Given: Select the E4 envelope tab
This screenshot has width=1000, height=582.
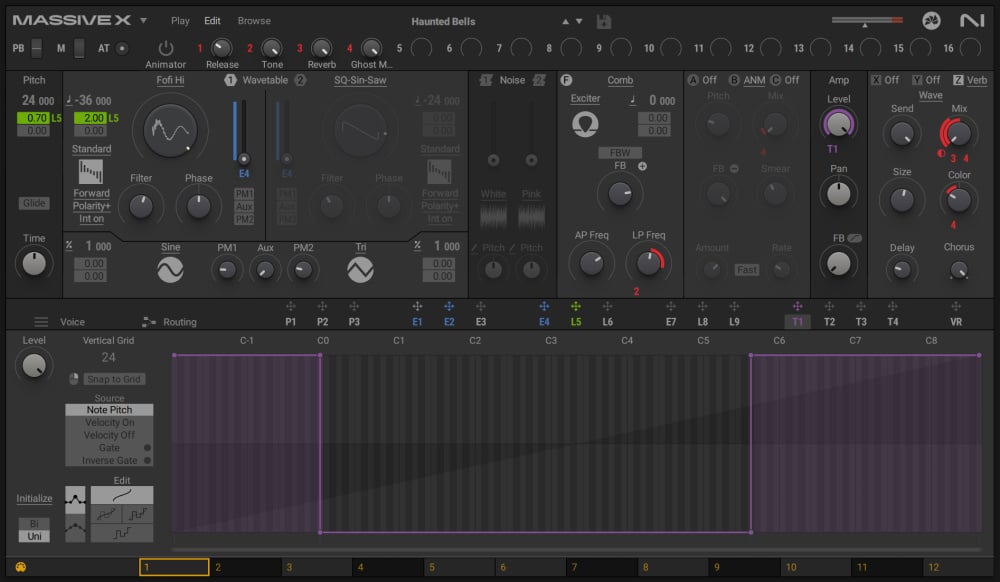Looking at the screenshot, I should click(544, 322).
